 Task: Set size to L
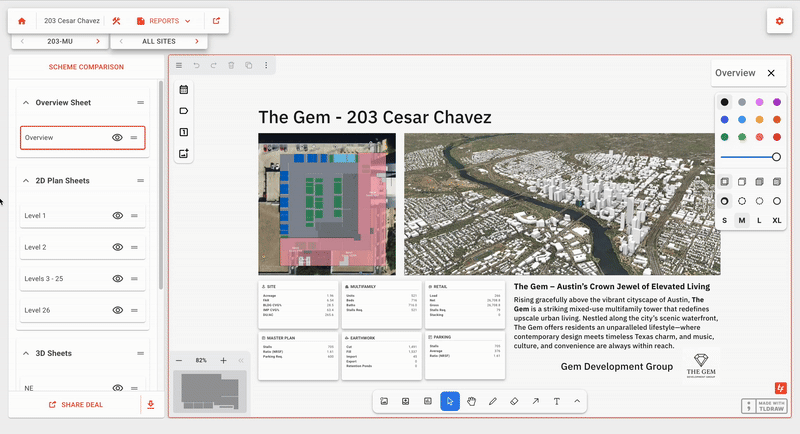point(759,220)
